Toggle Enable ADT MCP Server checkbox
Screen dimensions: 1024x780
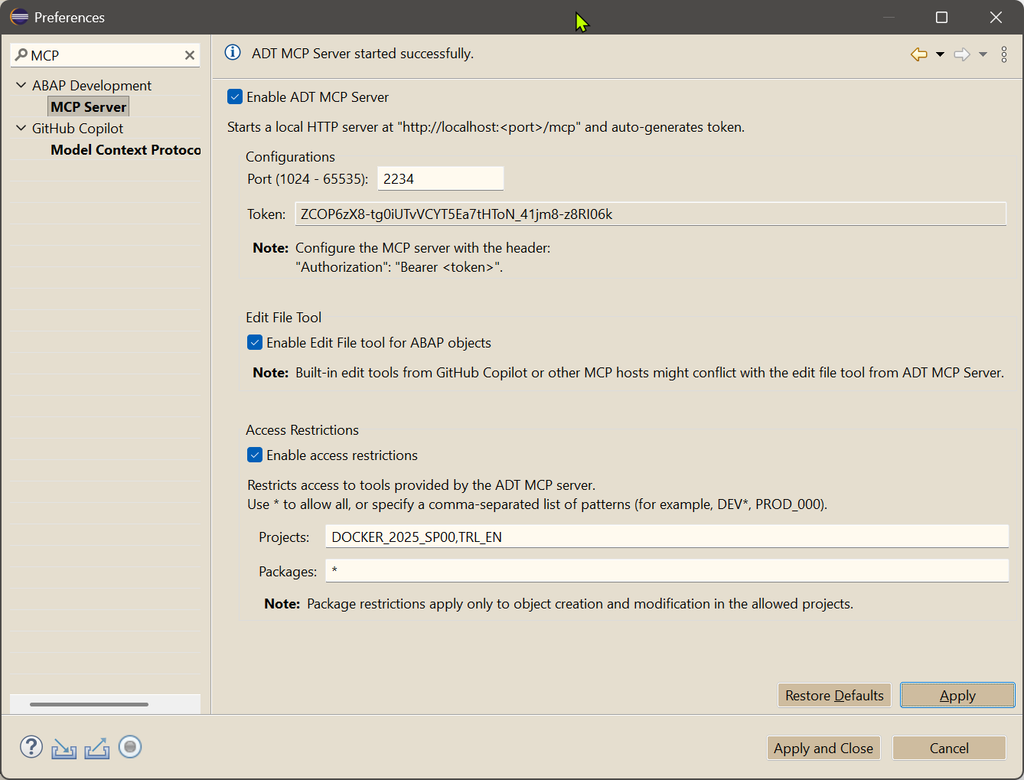point(234,97)
